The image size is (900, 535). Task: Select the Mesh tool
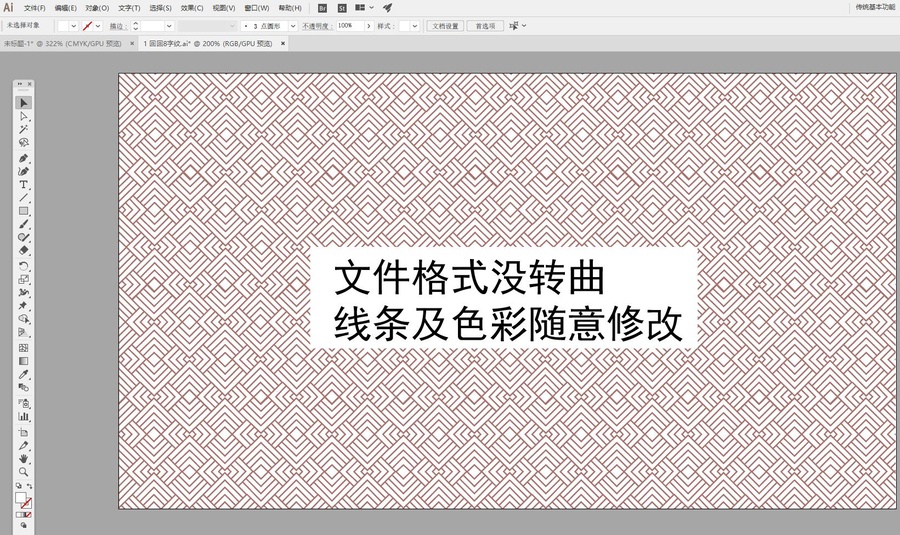[x=24, y=347]
